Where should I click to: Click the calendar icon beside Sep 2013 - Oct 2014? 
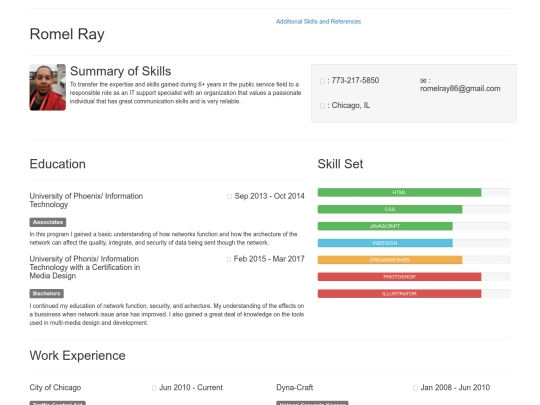229,196
